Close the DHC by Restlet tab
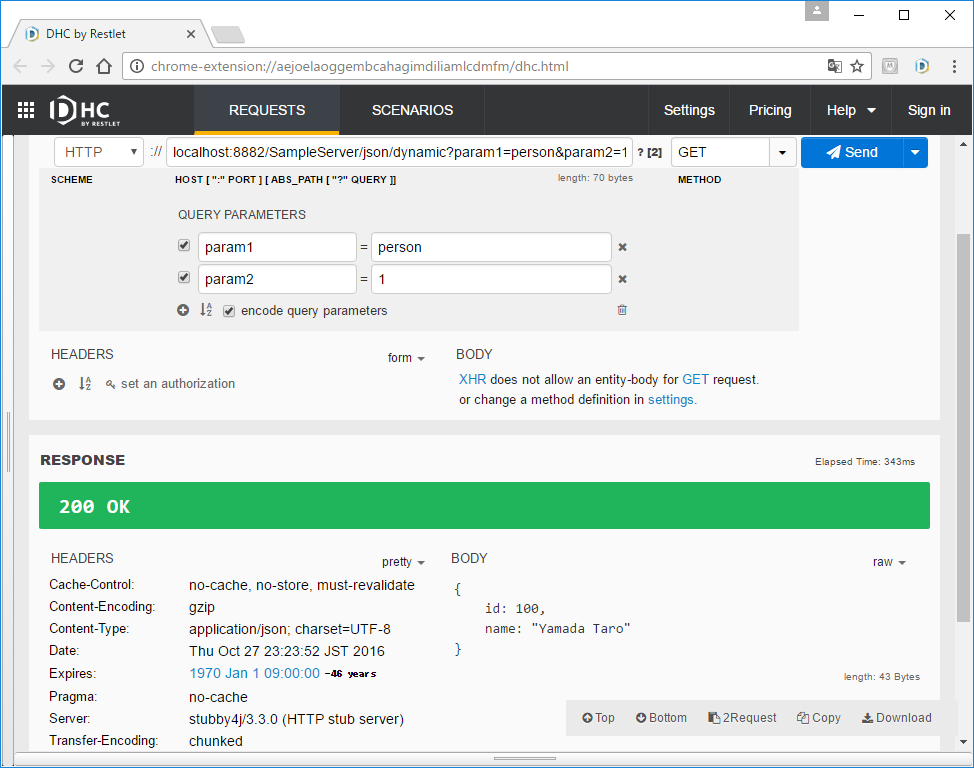This screenshot has width=974, height=768. point(191,34)
